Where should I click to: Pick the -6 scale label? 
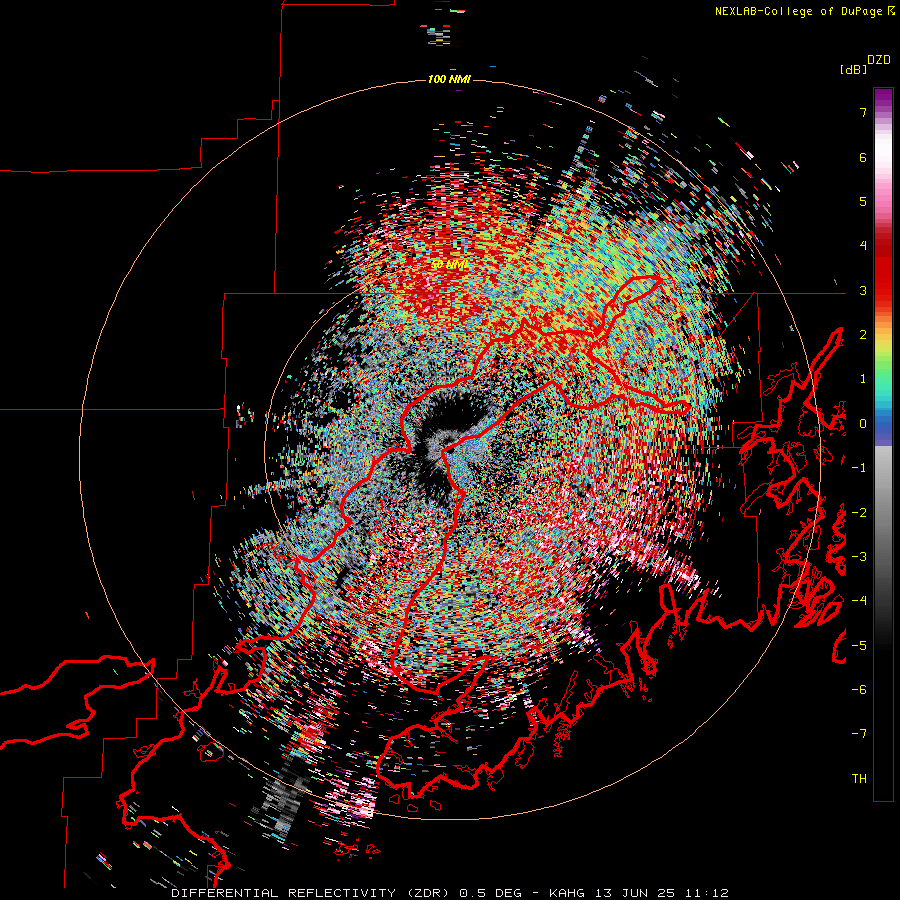coord(859,690)
